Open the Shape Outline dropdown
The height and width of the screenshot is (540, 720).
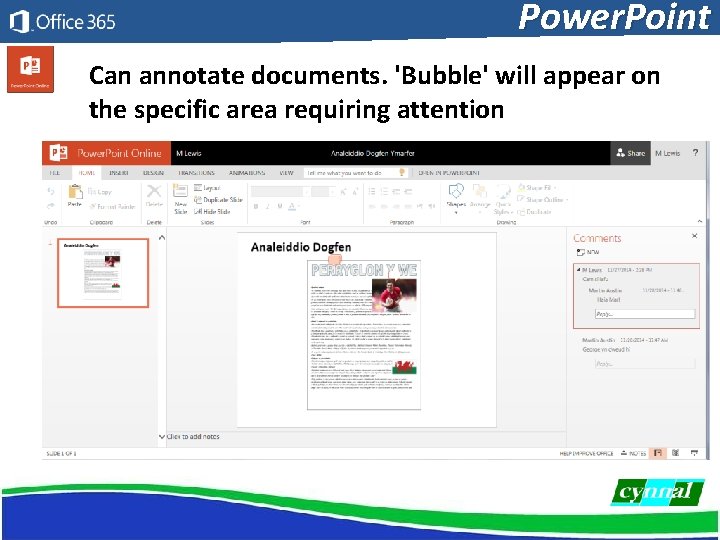(542, 200)
